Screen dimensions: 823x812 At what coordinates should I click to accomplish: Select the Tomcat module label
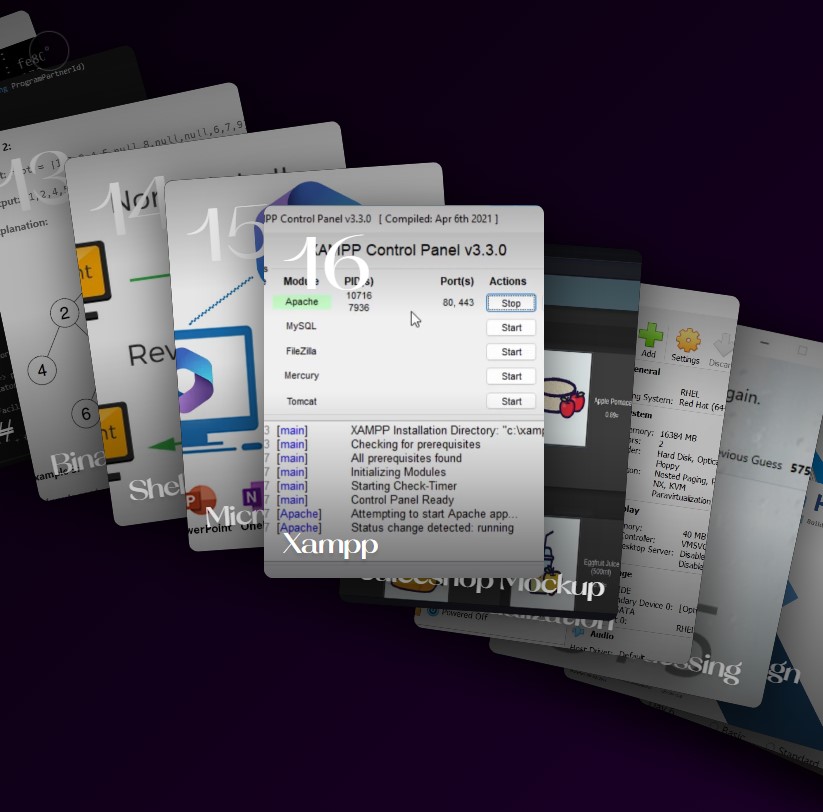(301, 401)
